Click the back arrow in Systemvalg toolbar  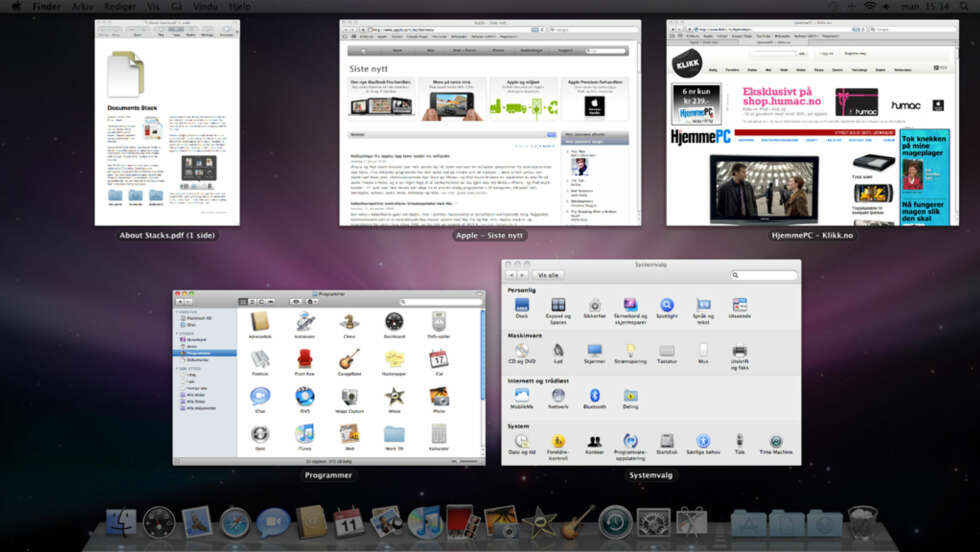511,275
